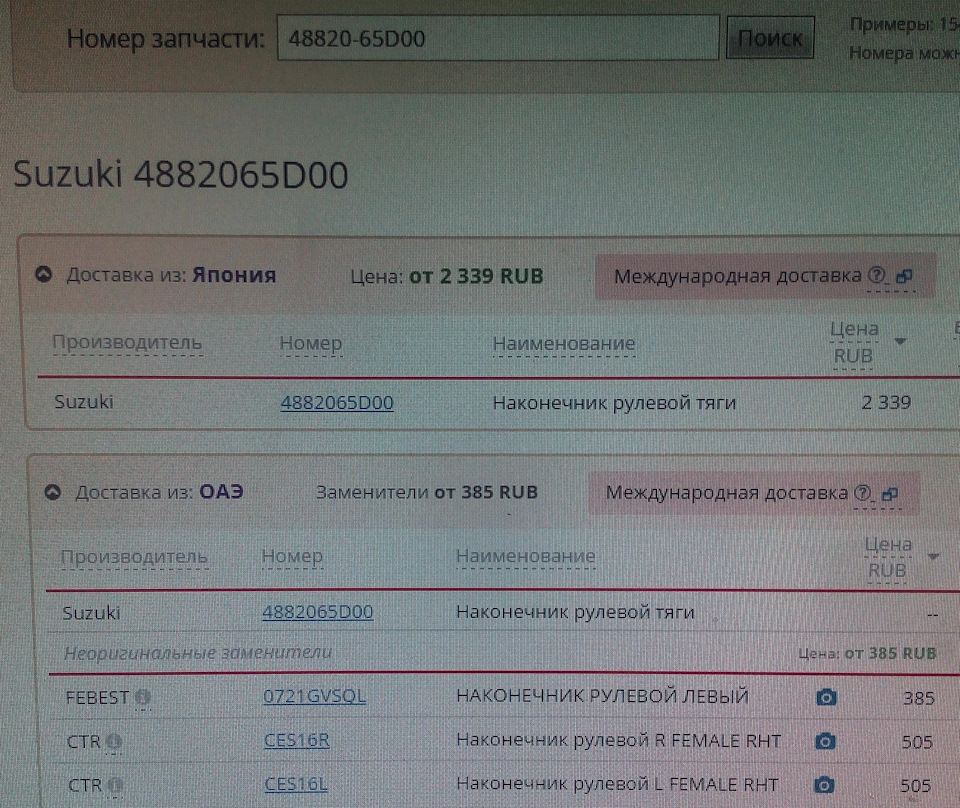
Task: Click Международная доставка label in ОАЭ section
Action: coord(726,493)
